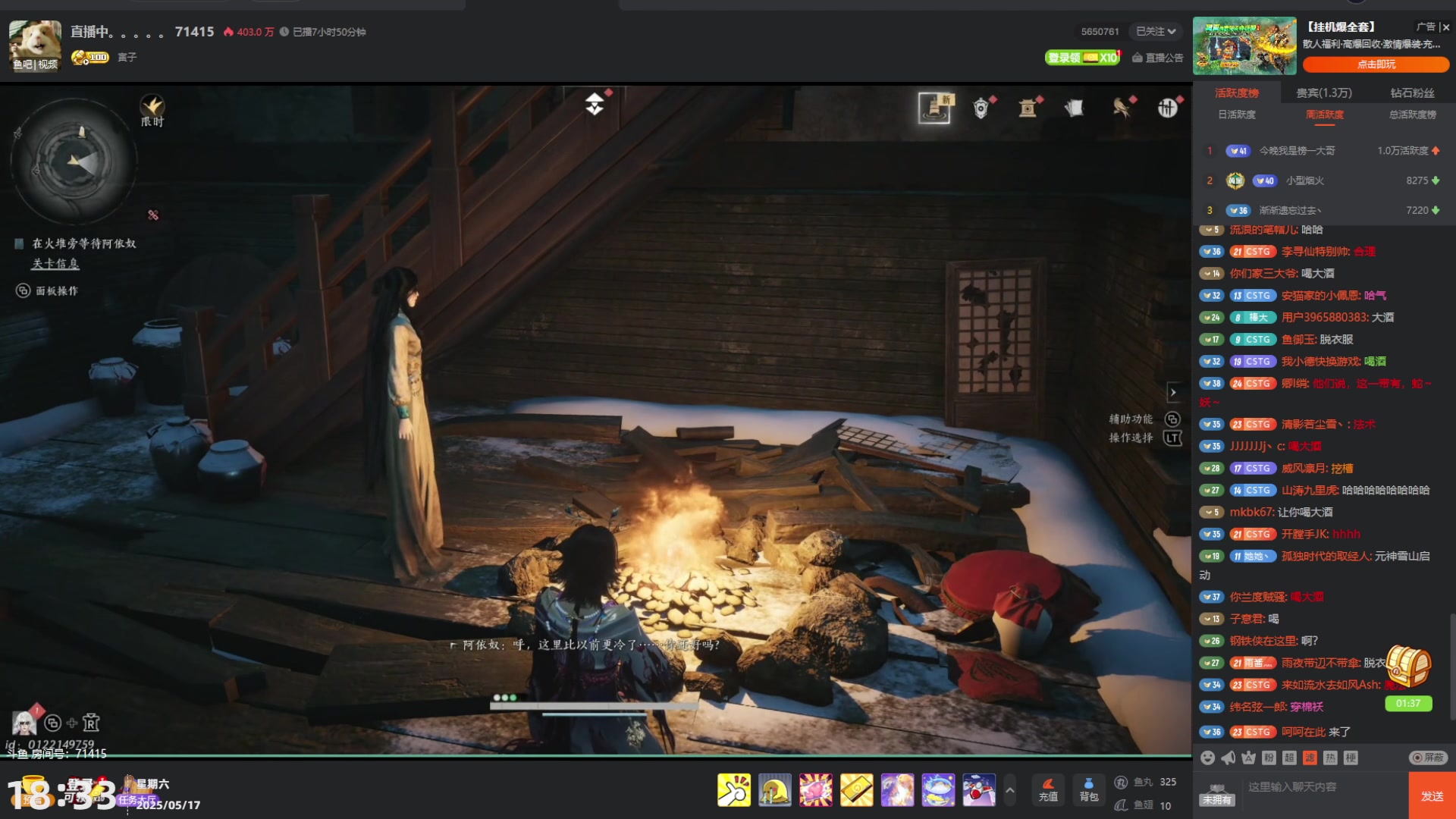
Task: Open the 已关注 follow dropdown
Action: (x=1156, y=32)
